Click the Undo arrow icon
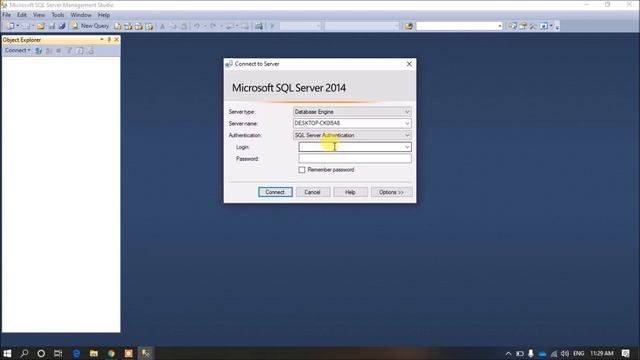 [x=197, y=26]
